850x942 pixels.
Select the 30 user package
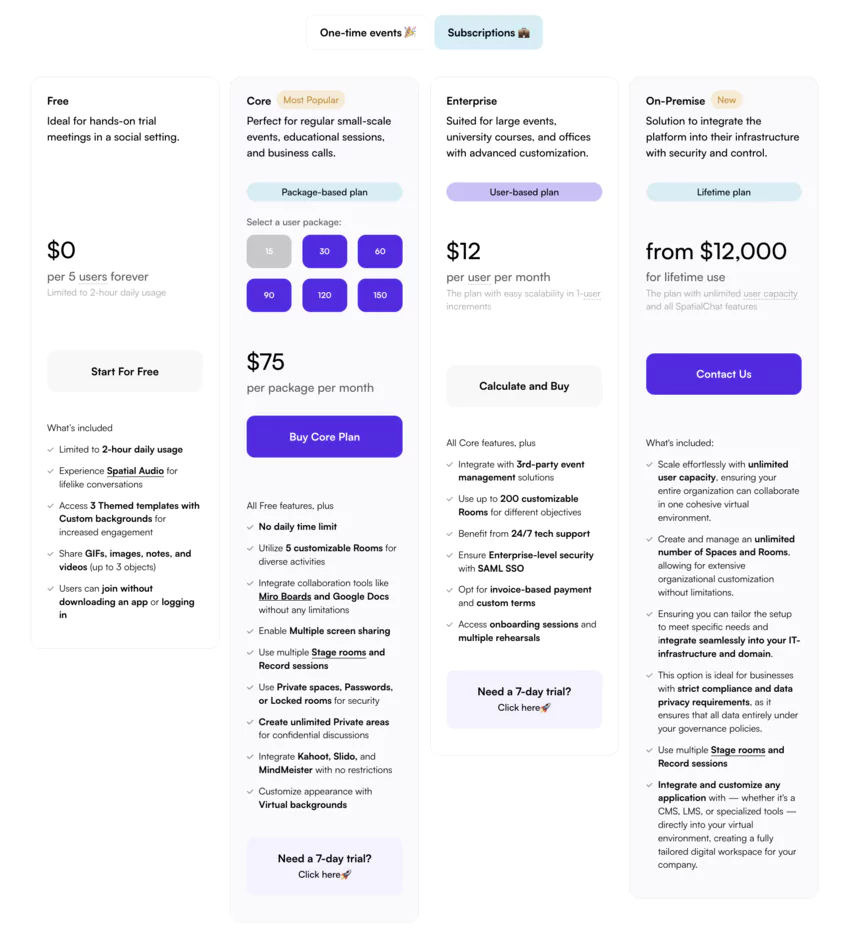(324, 251)
